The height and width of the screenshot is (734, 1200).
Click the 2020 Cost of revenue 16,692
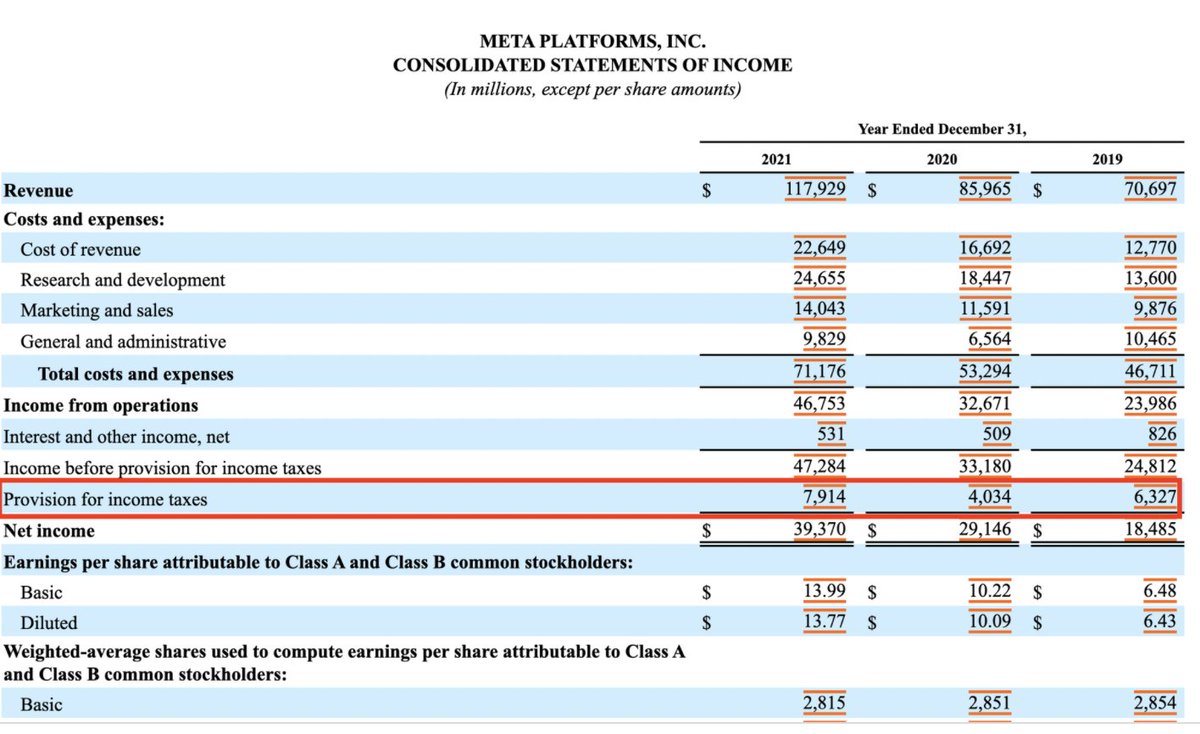[x=985, y=248]
